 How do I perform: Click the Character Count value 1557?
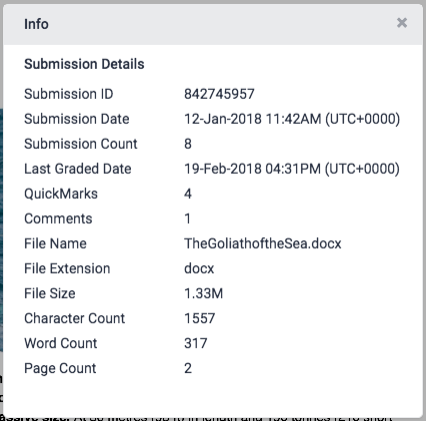[x=199, y=318]
